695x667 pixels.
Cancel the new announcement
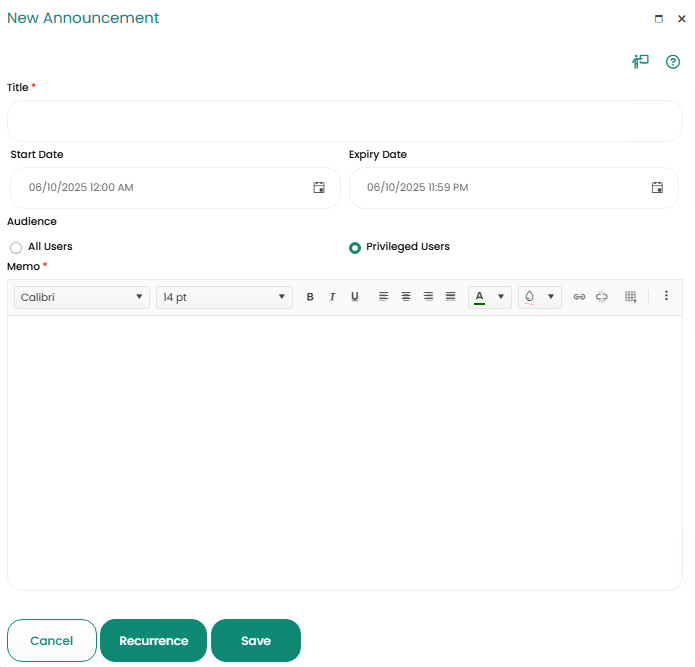click(52, 641)
